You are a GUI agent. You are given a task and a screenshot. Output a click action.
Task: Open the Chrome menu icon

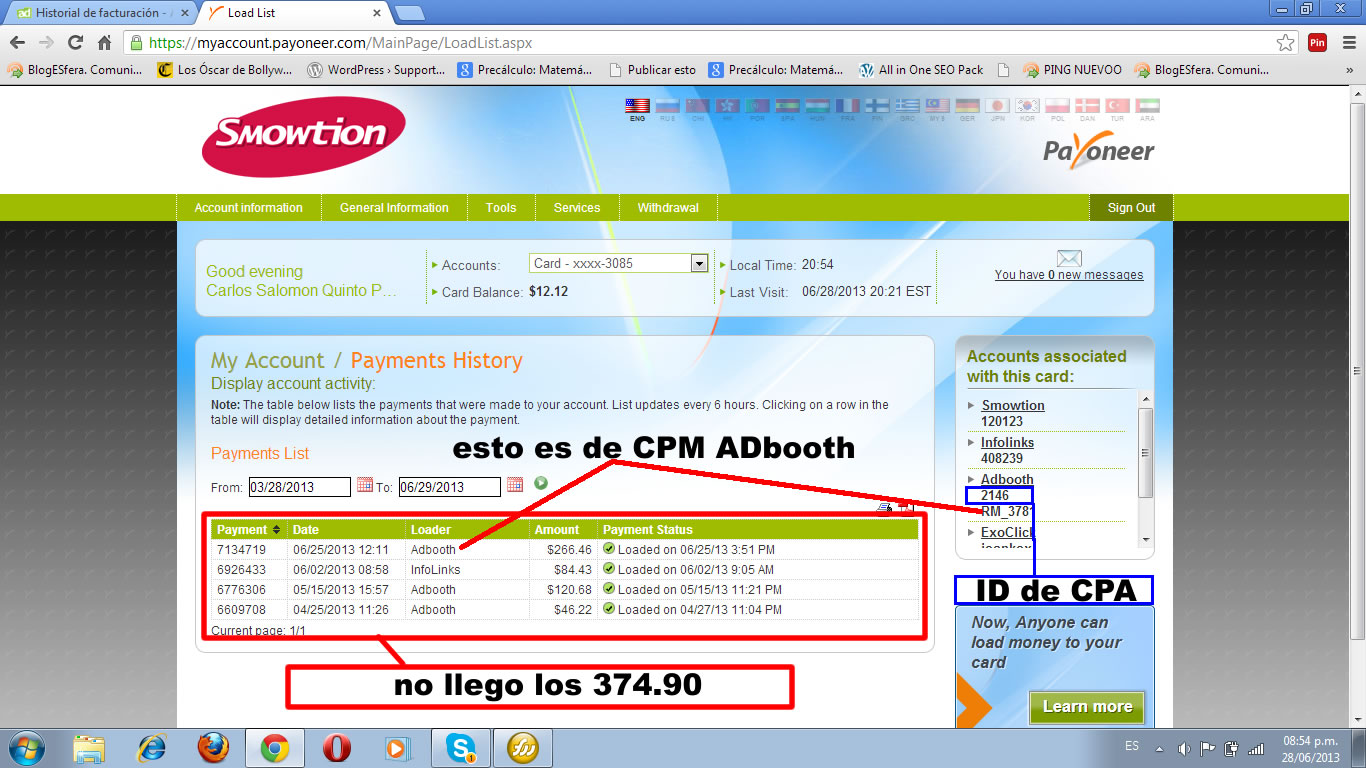[1347, 43]
